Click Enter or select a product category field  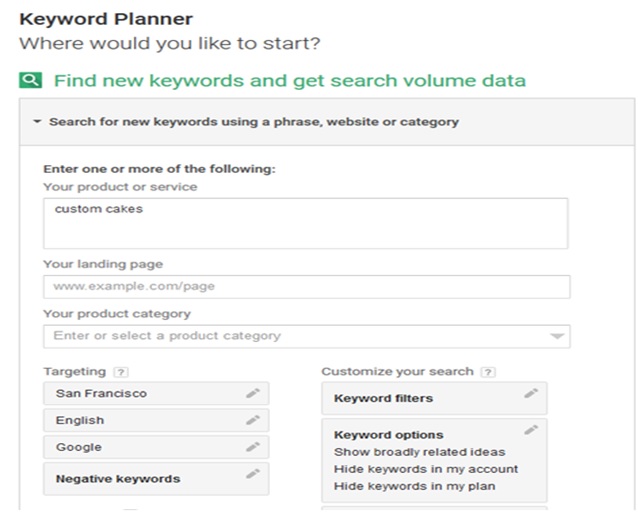307,336
